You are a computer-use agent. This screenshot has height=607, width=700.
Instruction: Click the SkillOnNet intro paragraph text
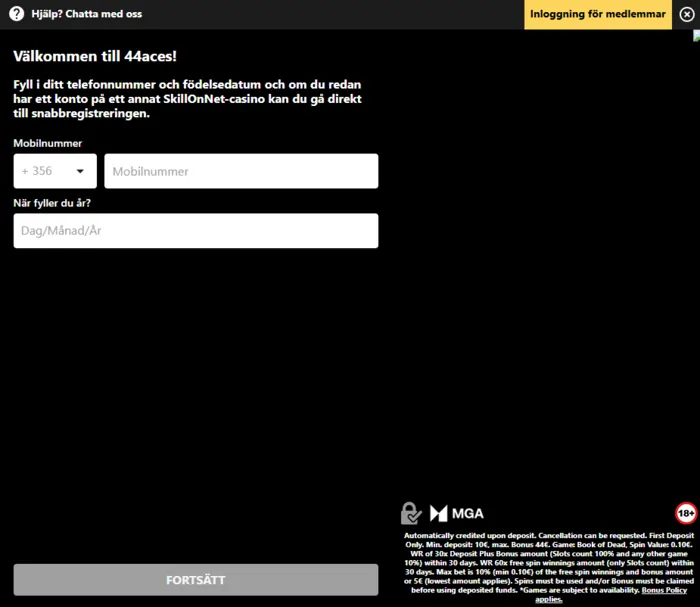pyautogui.click(x=187, y=99)
